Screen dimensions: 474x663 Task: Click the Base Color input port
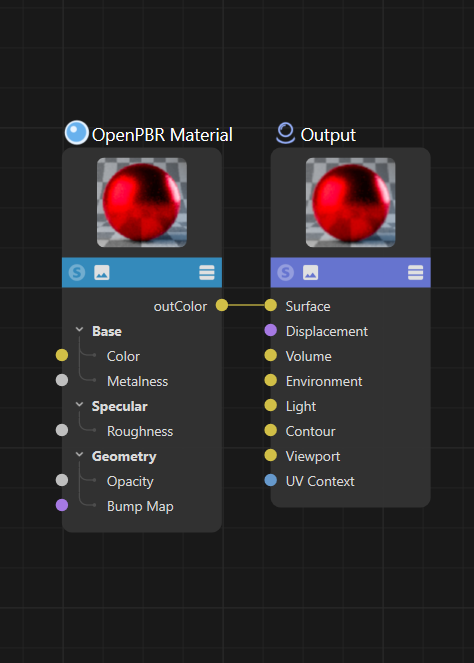[x=62, y=355]
